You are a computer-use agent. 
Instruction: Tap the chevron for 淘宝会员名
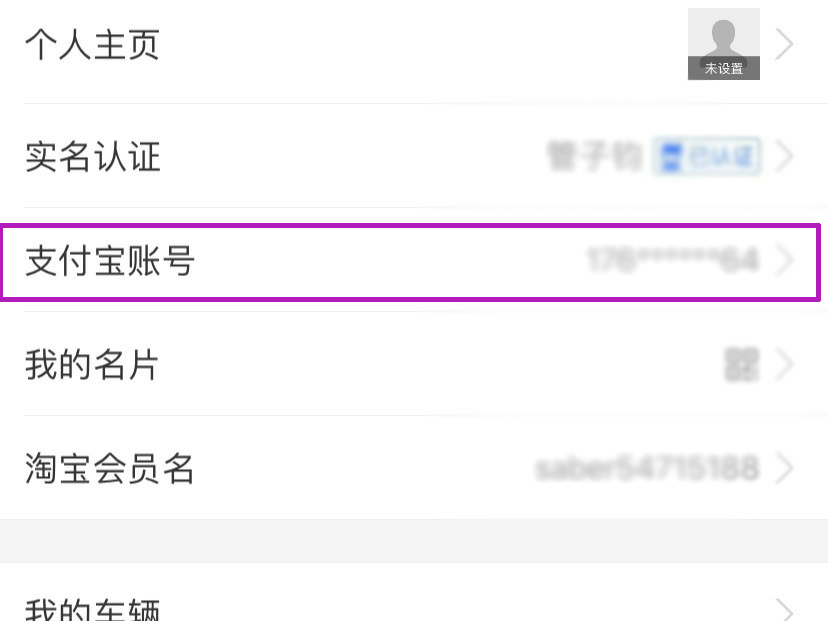tap(784, 468)
